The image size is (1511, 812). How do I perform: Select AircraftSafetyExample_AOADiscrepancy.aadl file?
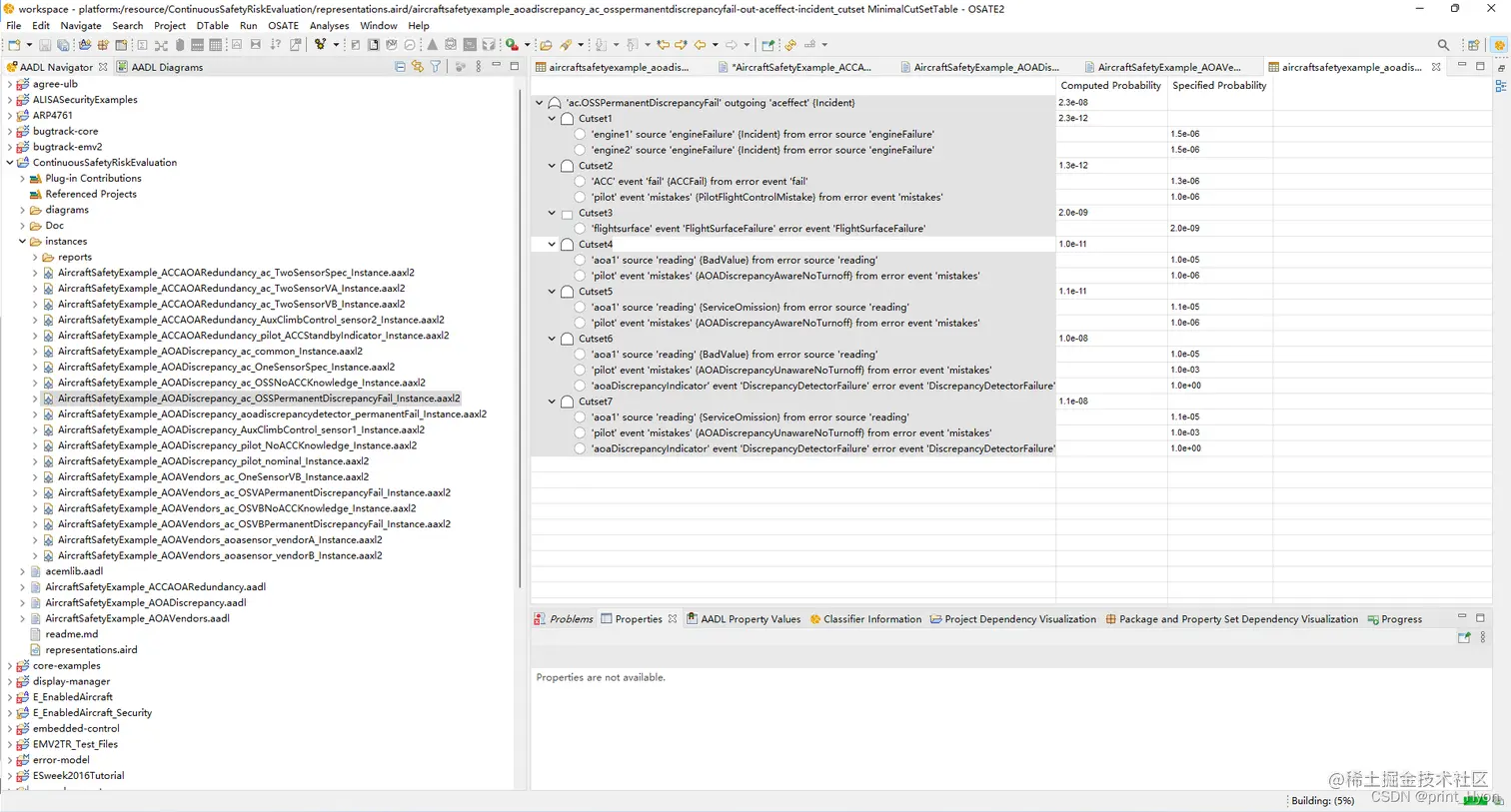(x=146, y=603)
